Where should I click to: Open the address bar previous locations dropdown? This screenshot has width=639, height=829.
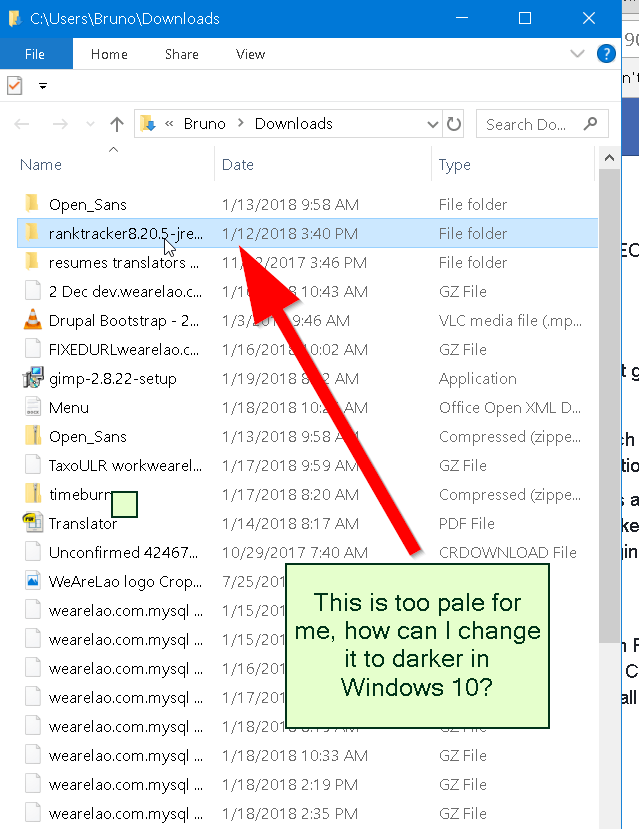pyautogui.click(x=432, y=124)
